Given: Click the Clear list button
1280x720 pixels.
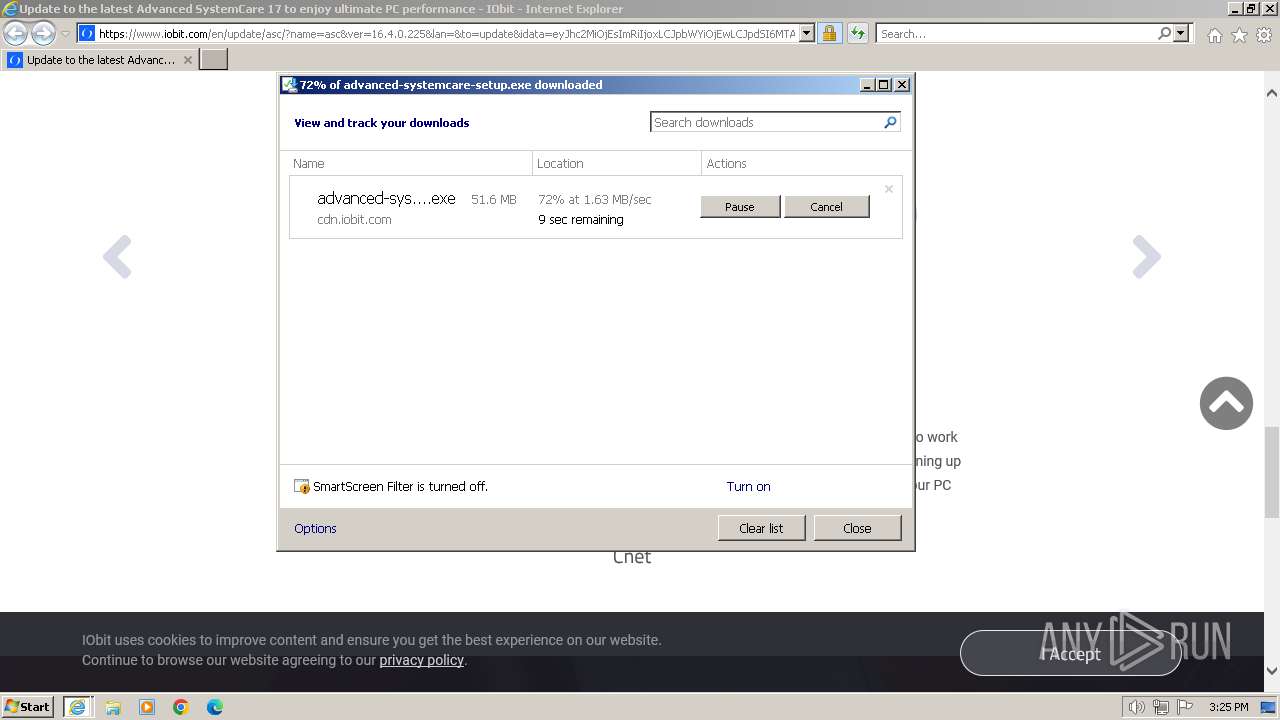Looking at the screenshot, I should pyautogui.click(x=761, y=528).
